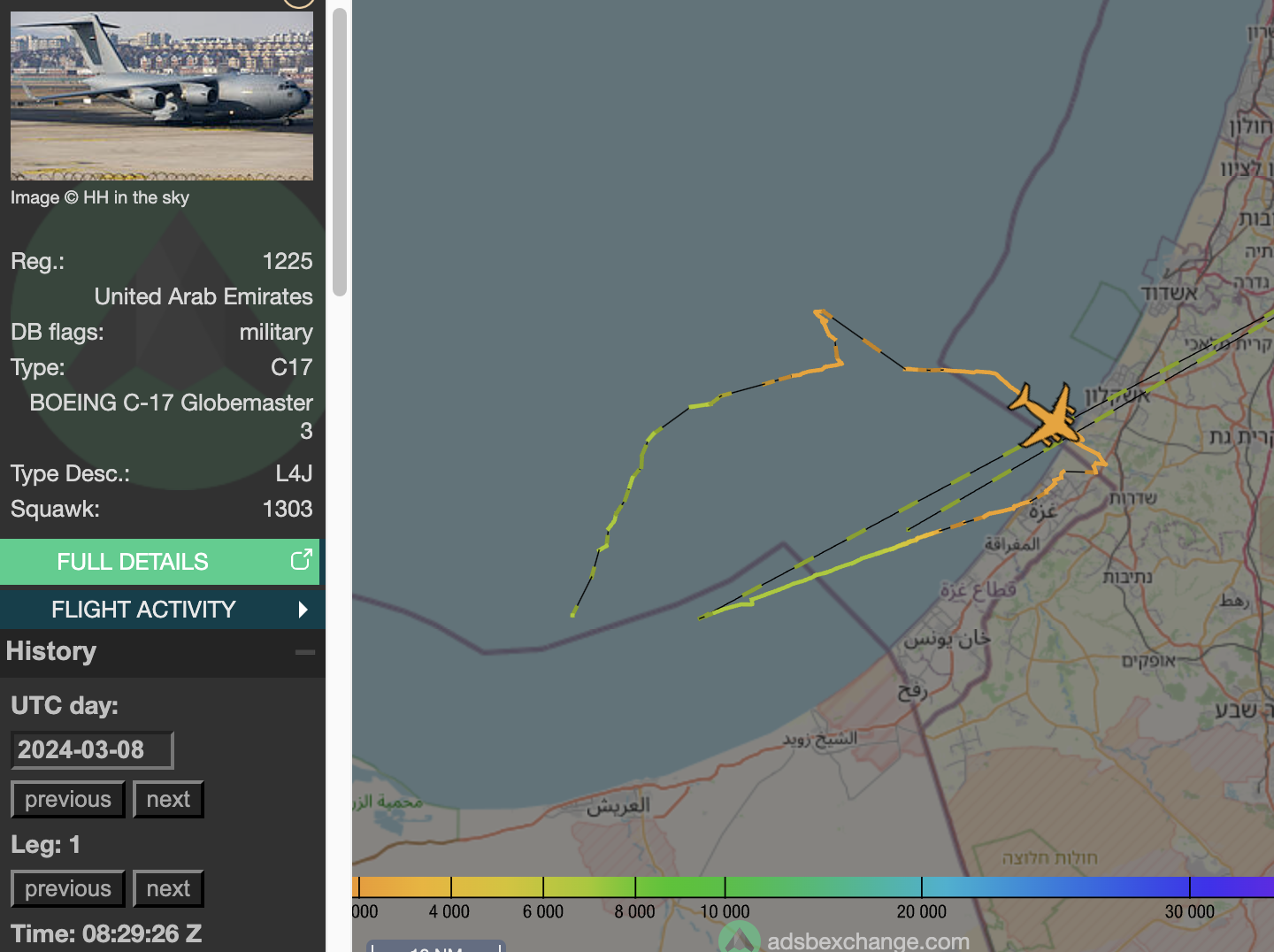This screenshot has height=952, width=1274.
Task: Click the UTC day date field
Action: click(x=92, y=750)
